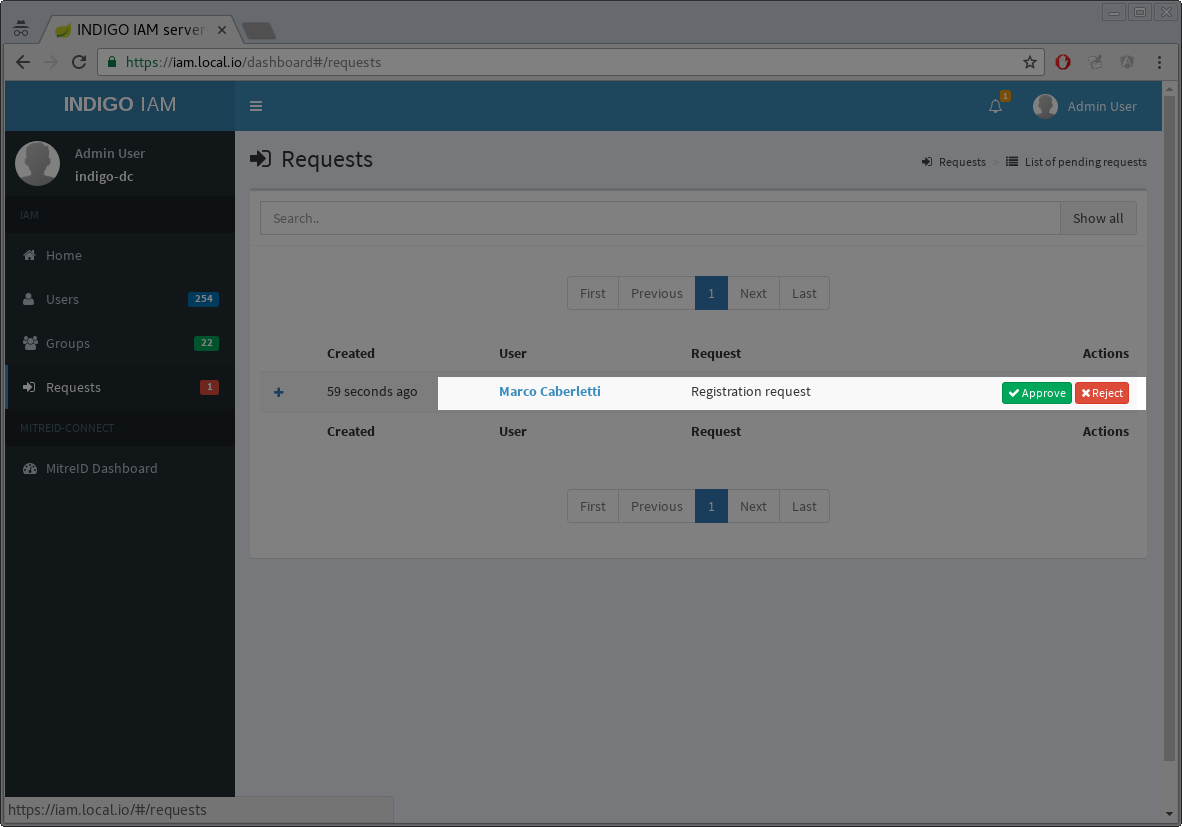Click the INDIGO IAM logo
The width and height of the screenshot is (1182, 827).
point(120,105)
